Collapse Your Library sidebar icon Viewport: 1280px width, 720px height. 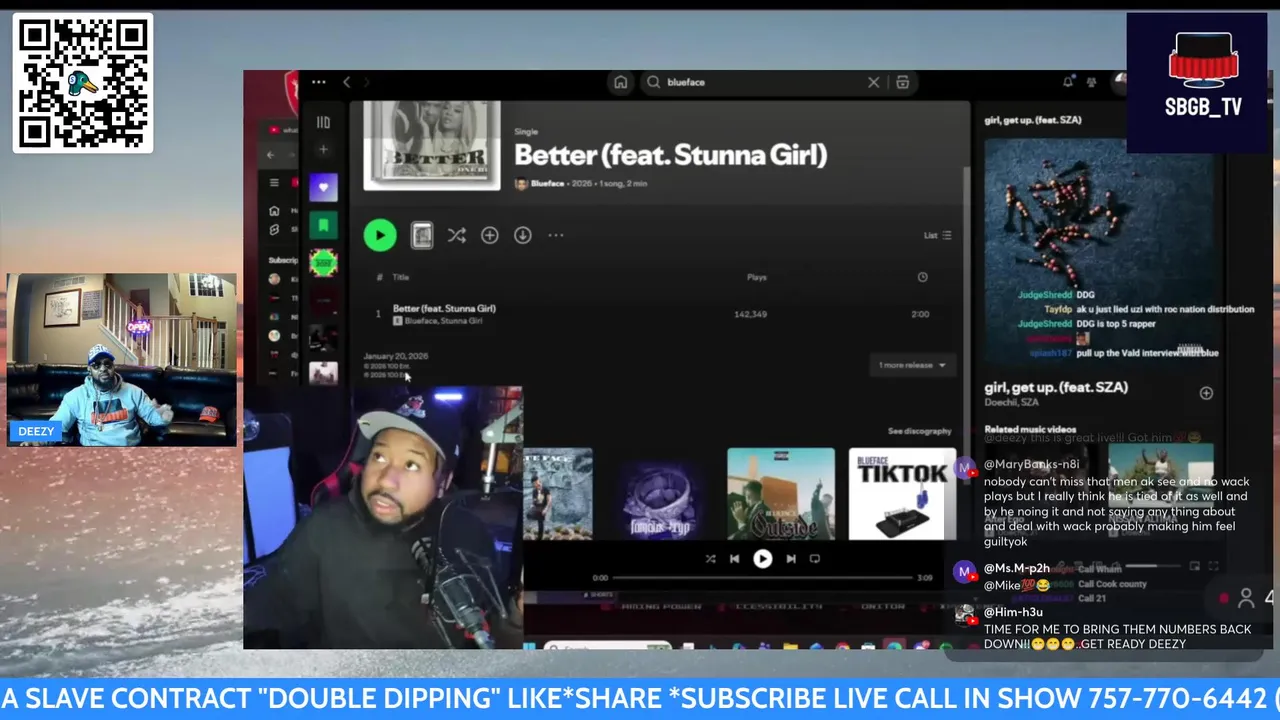[x=323, y=122]
